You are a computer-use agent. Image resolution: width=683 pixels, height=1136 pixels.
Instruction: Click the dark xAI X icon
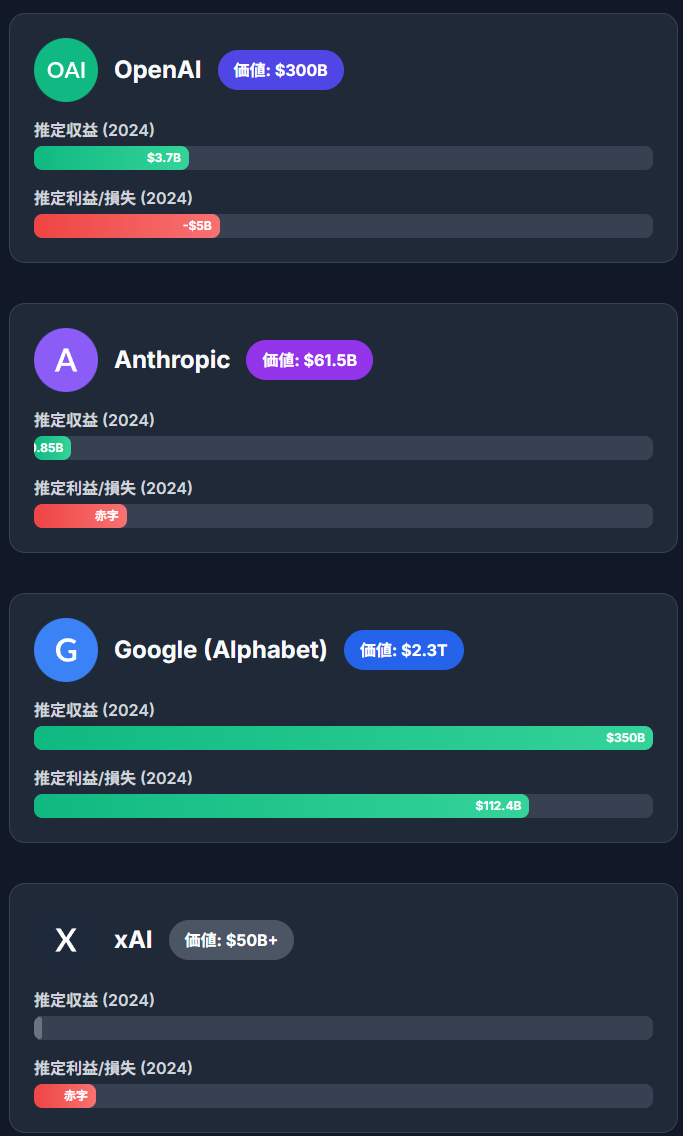tap(66, 940)
